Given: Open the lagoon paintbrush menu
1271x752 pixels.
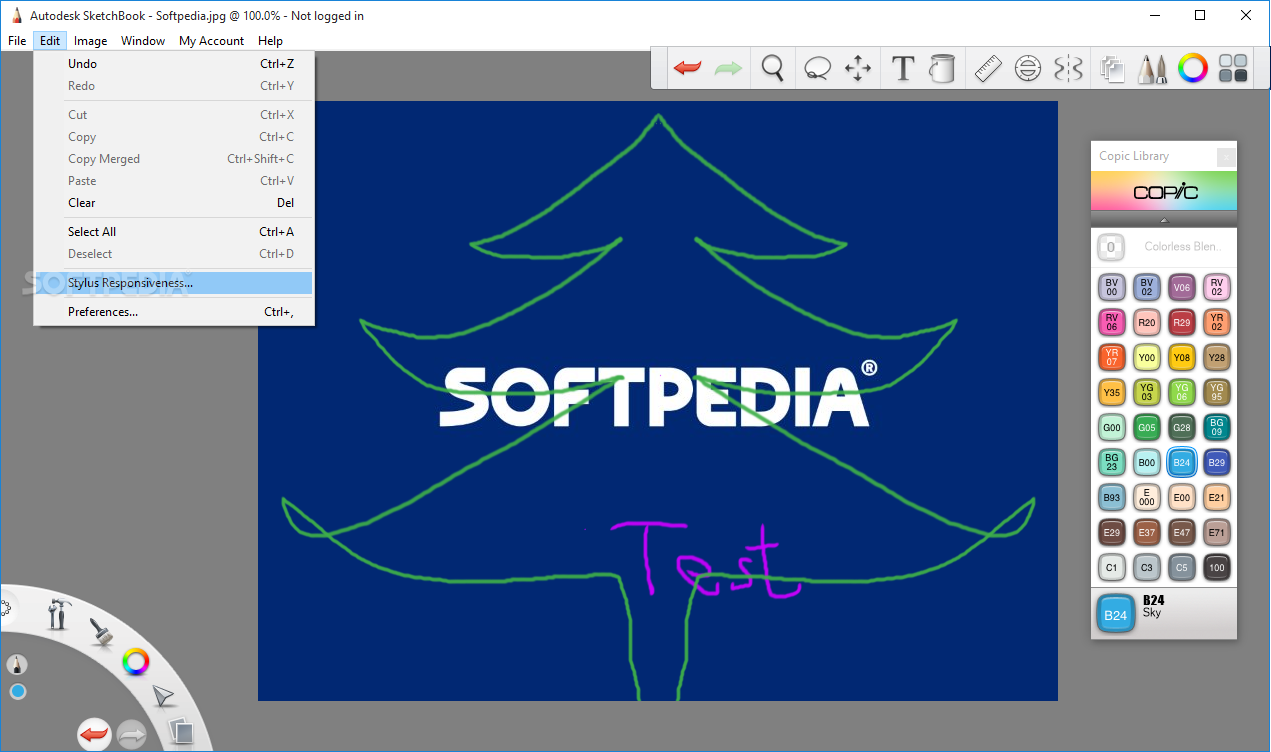Looking at the screenshot, I should [x=100, y=630].
